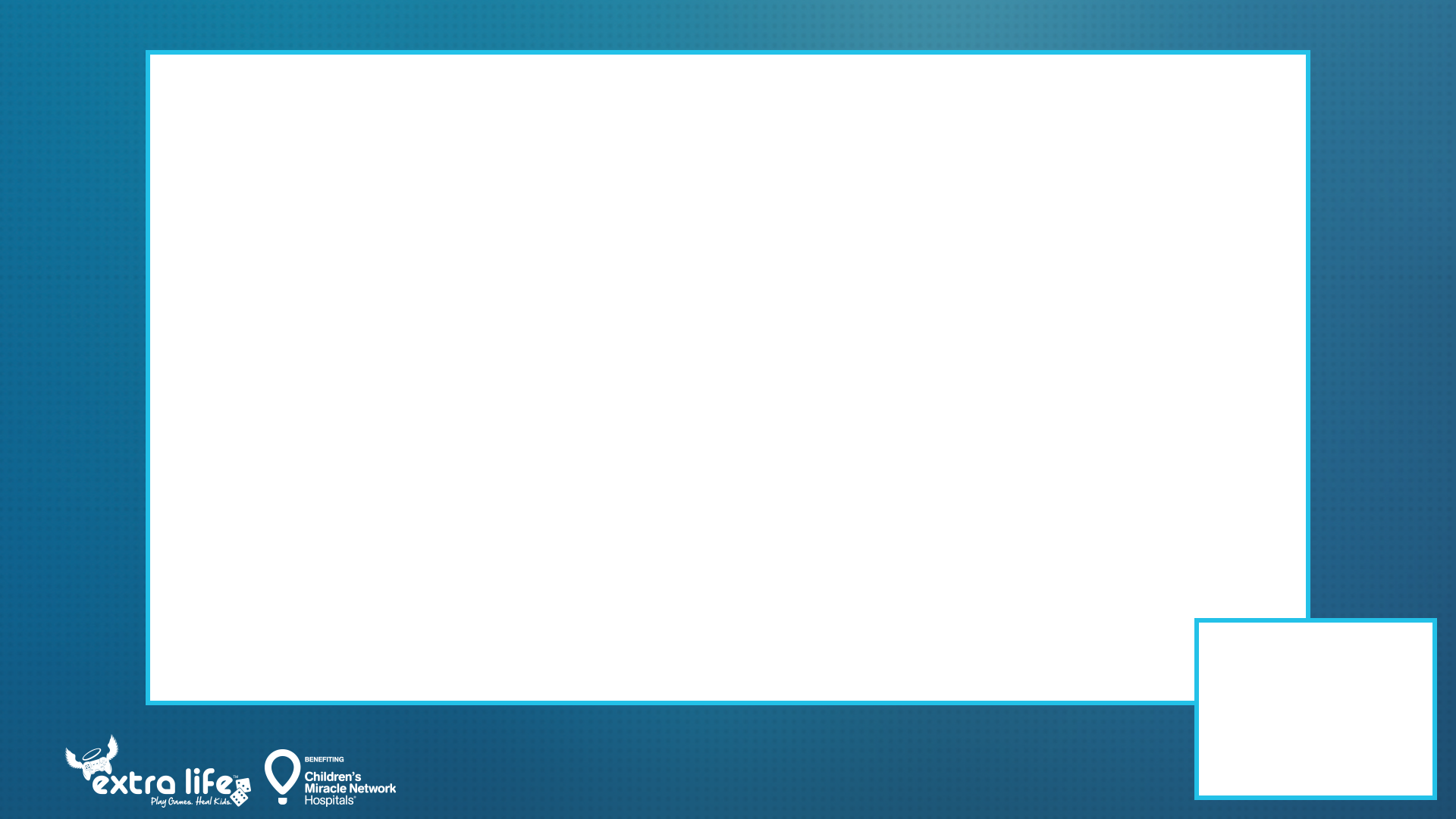
Task: Click the balloon basket under the balloon icon
Action: 282,801
